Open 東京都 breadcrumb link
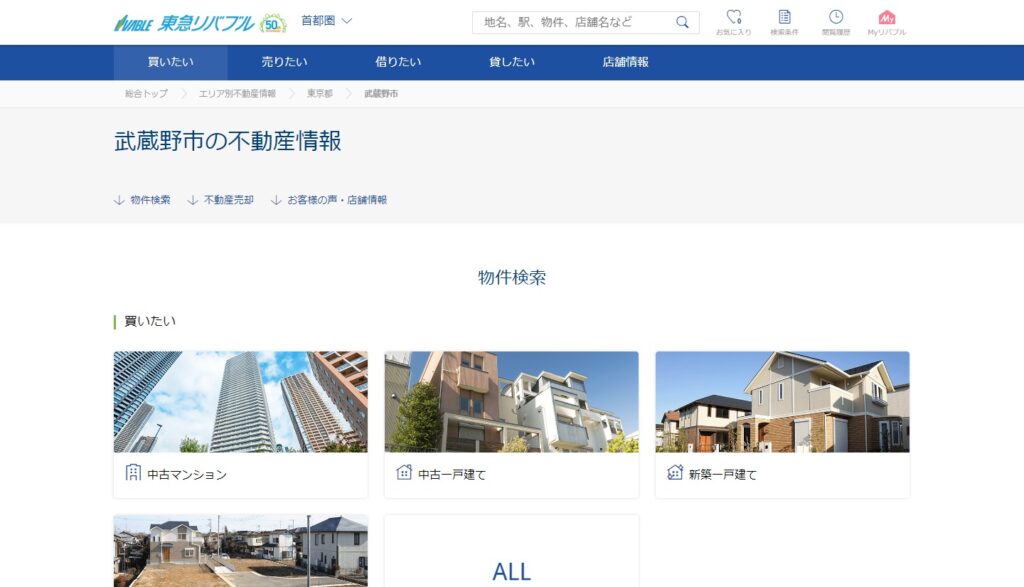1024x587 pixels. click(x=319, y=93)
